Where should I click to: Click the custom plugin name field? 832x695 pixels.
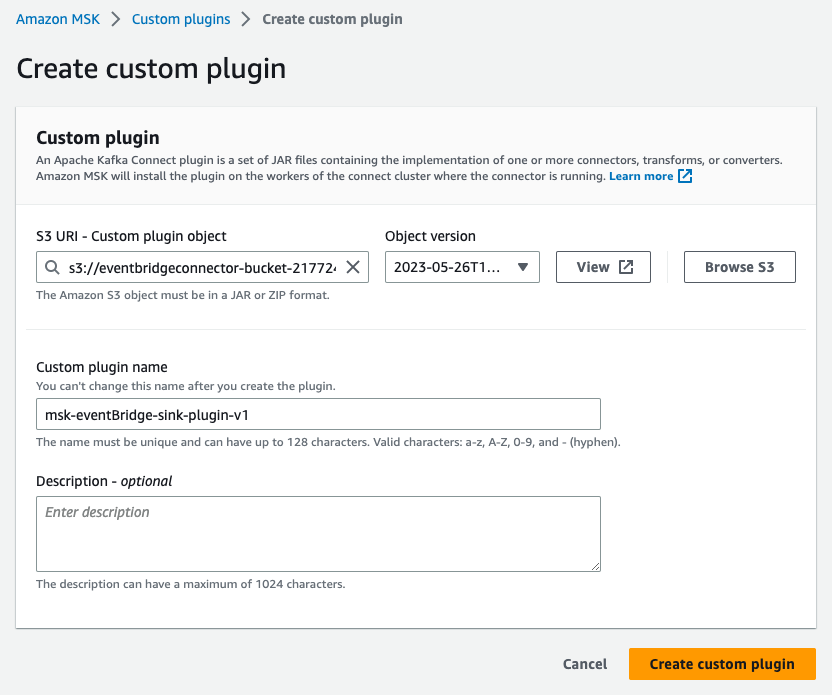(318, 413)
